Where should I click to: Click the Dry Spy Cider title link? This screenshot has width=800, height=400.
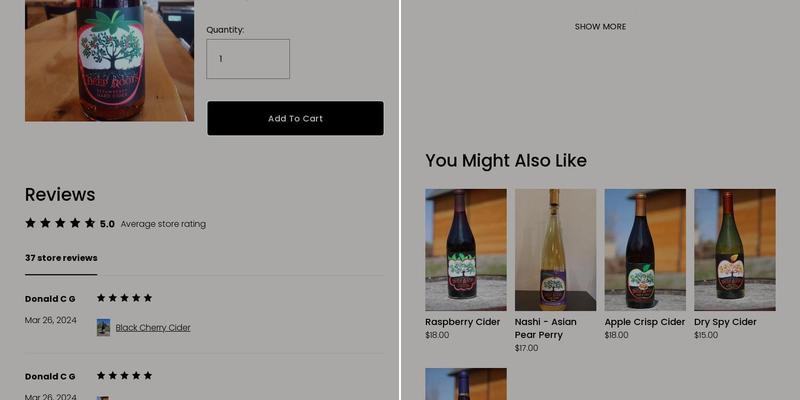(x=725, y=322)
